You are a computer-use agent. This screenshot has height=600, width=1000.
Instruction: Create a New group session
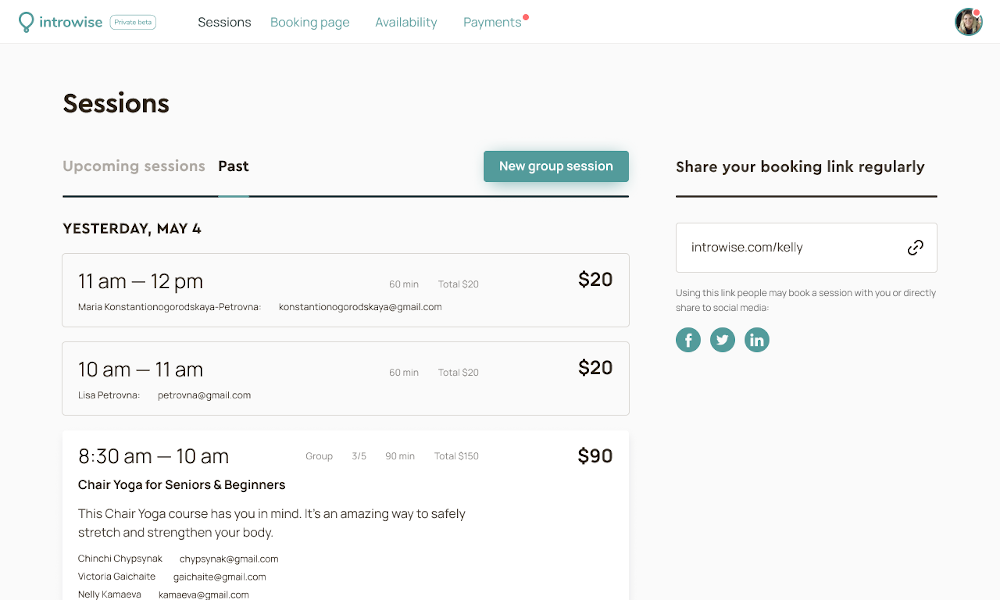click(x=556, y=166)
